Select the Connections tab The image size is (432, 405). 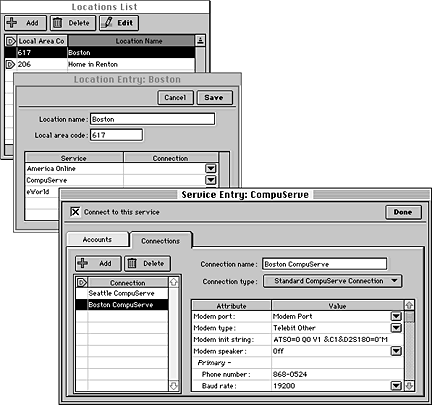pyautogui.click(x=161, y=241)
